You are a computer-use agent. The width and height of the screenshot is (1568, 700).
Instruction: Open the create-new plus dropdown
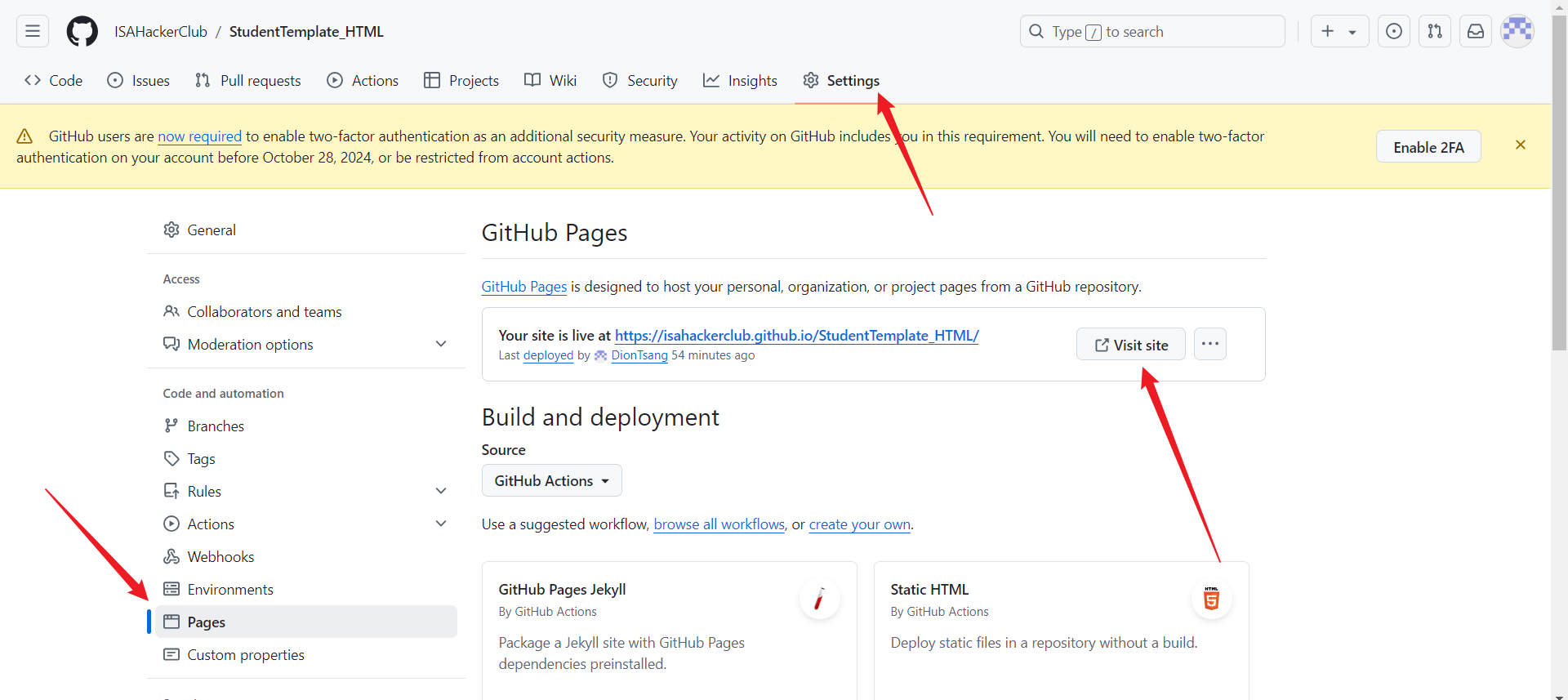click(1339, 31)
